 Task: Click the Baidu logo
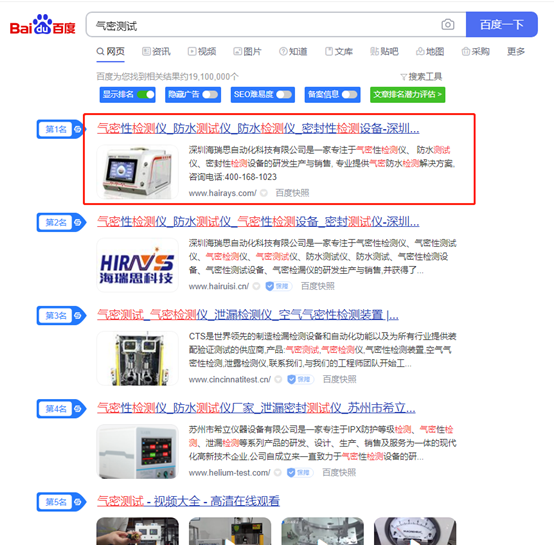tap(42, 25)
